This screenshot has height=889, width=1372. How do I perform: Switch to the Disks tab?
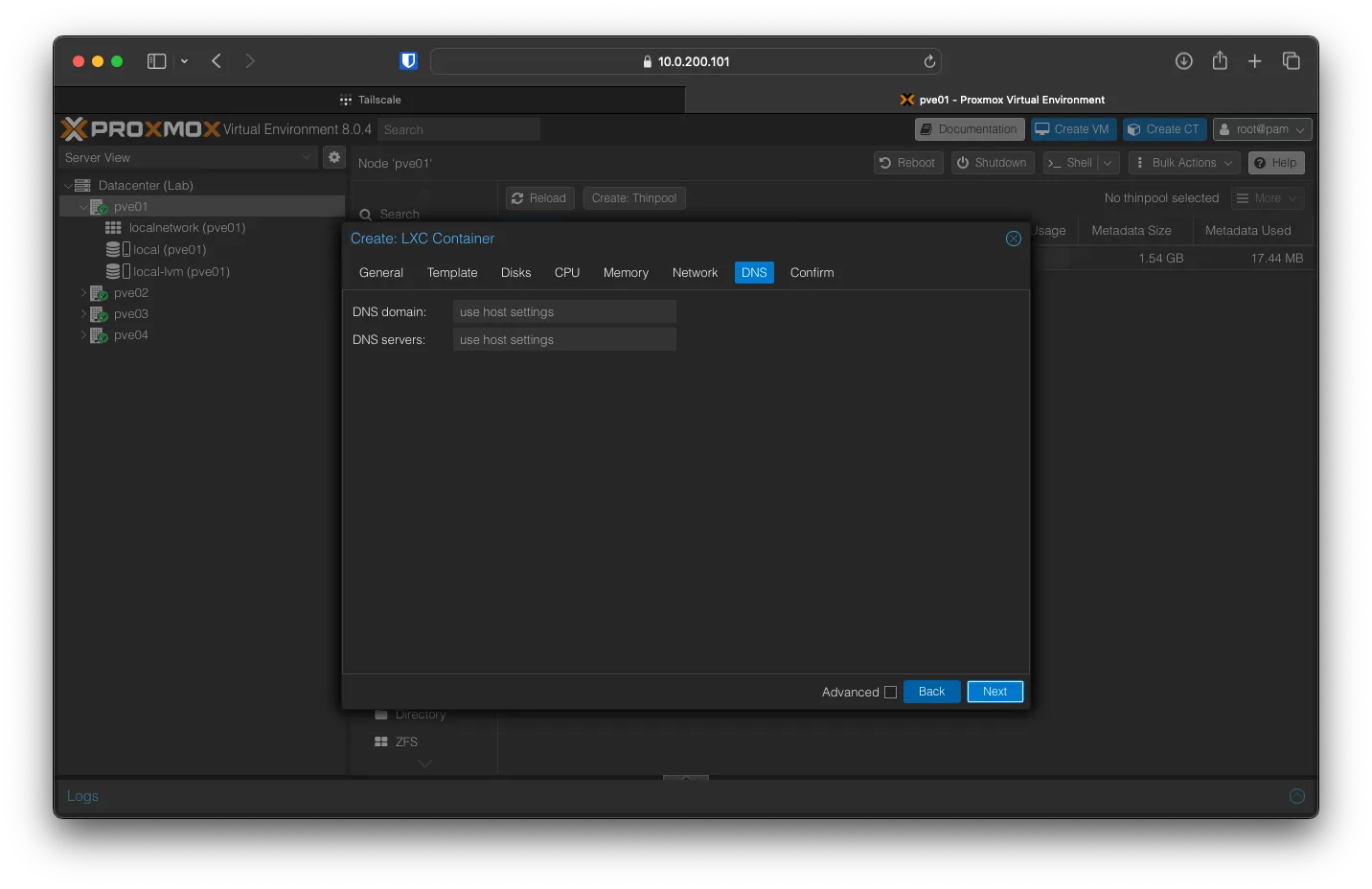[x=515, y=273]
